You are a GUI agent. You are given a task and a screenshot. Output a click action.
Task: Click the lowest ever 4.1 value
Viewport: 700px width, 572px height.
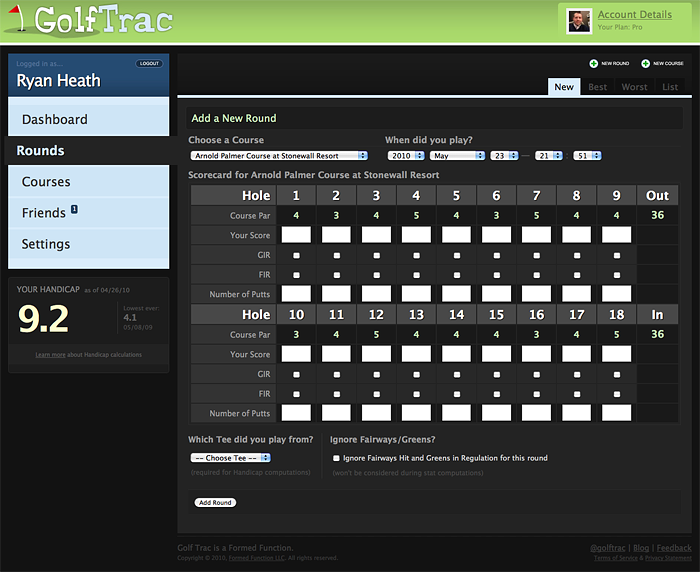[130, 317]
